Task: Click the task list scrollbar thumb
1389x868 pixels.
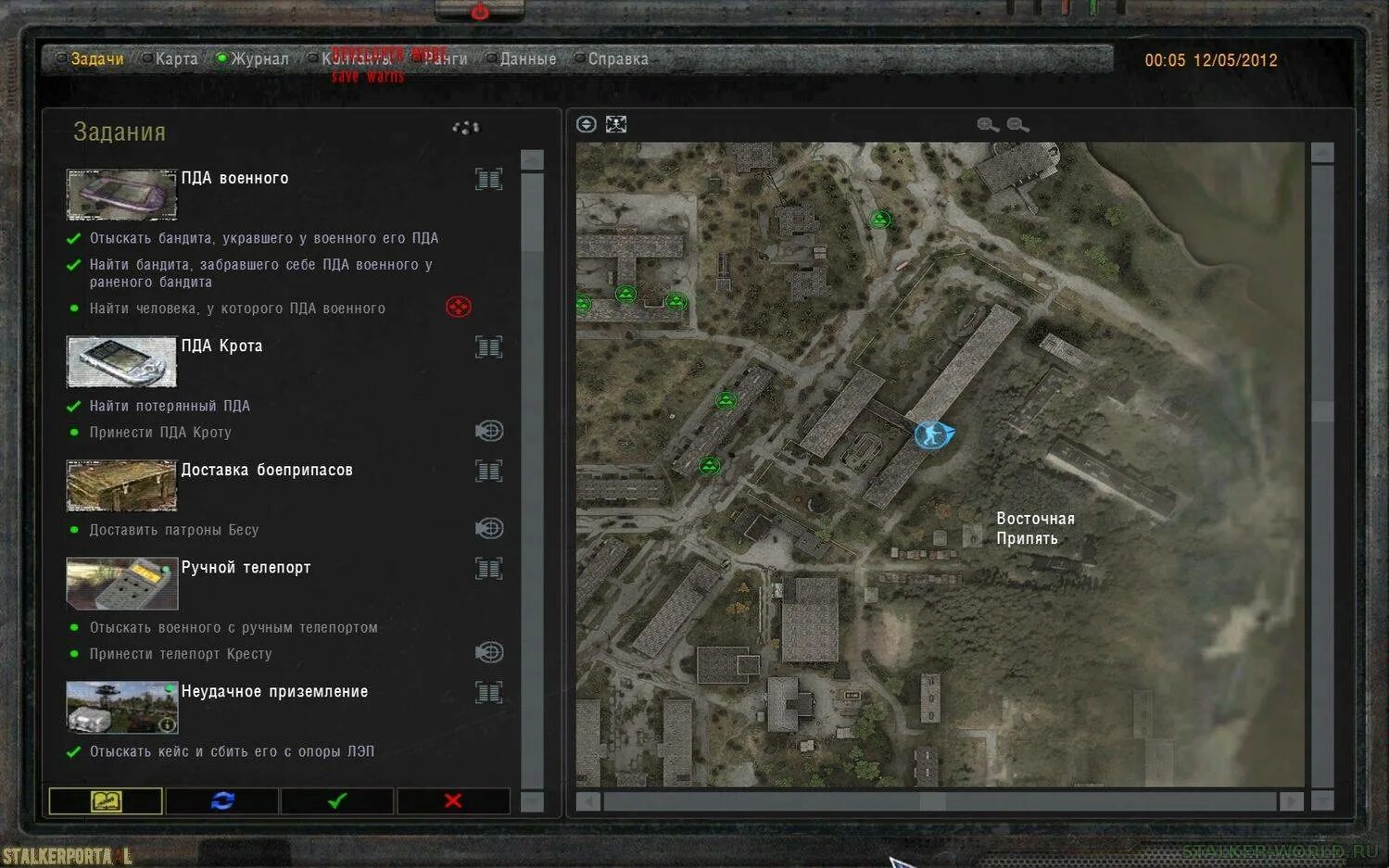Action: click(x=532, y=211)
